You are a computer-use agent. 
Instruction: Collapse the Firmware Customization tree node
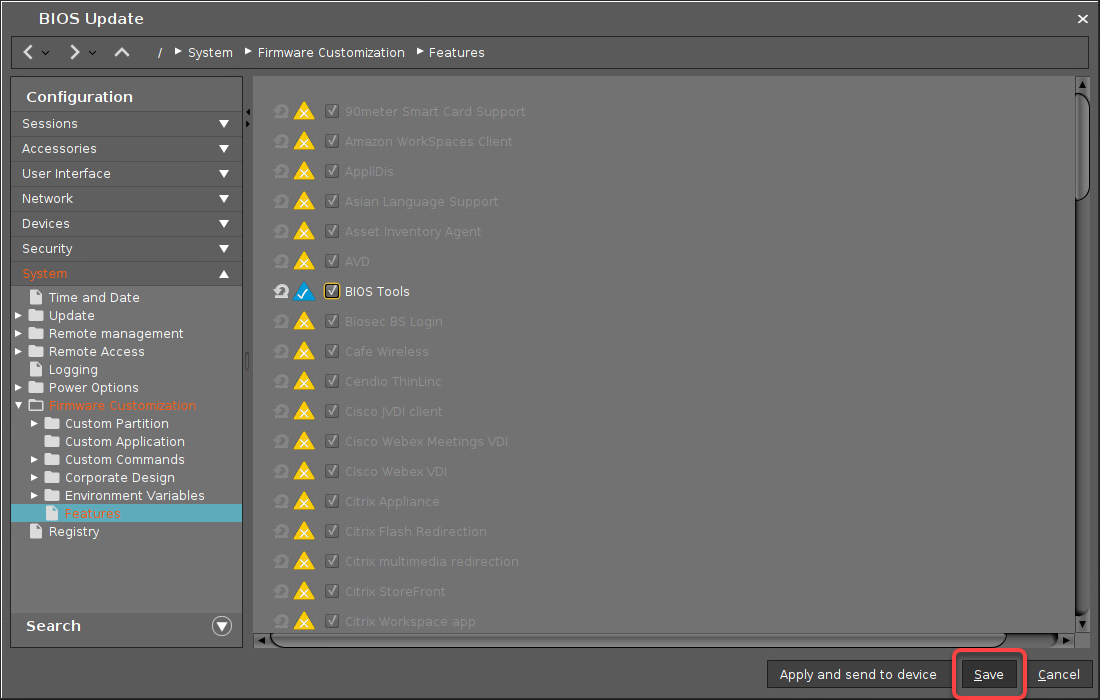pos(19,406)
